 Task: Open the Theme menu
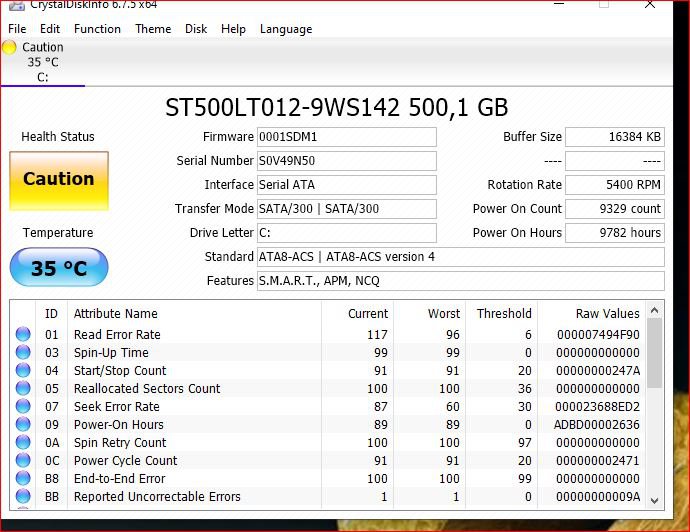pyautogui.click(x=153, y=29)
